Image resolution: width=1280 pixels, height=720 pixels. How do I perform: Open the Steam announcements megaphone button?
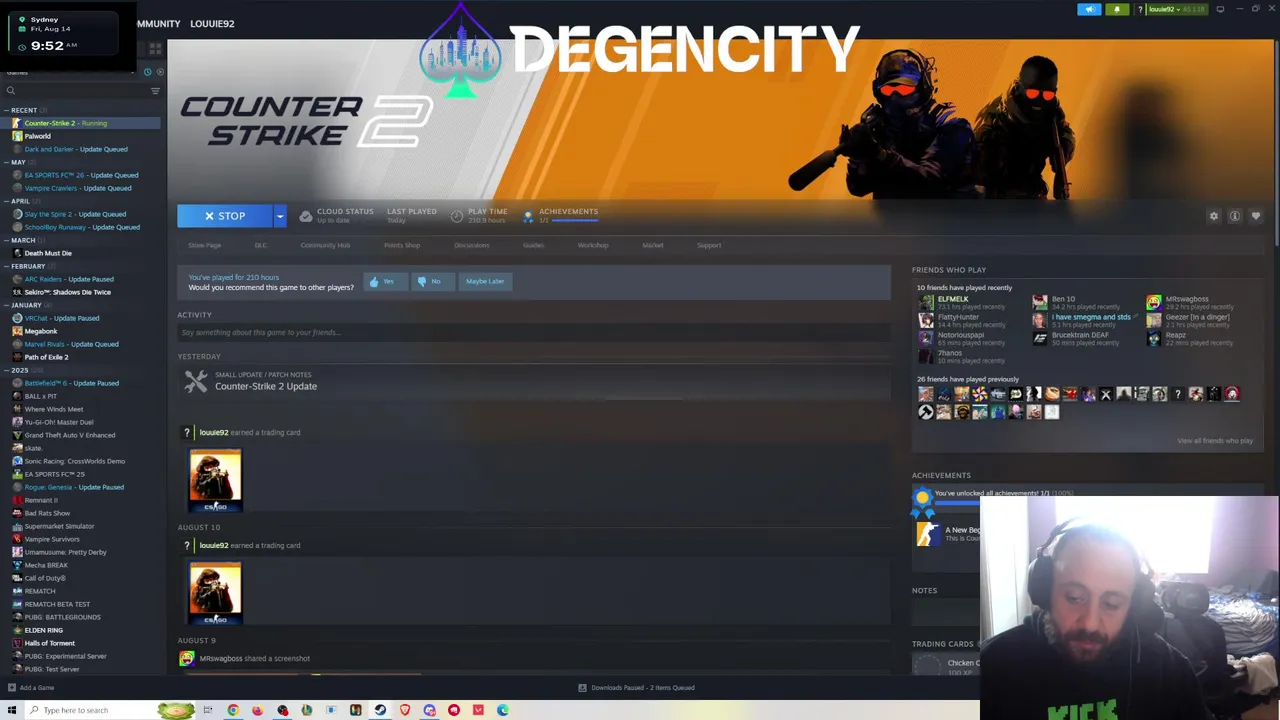click(1089, 10)
